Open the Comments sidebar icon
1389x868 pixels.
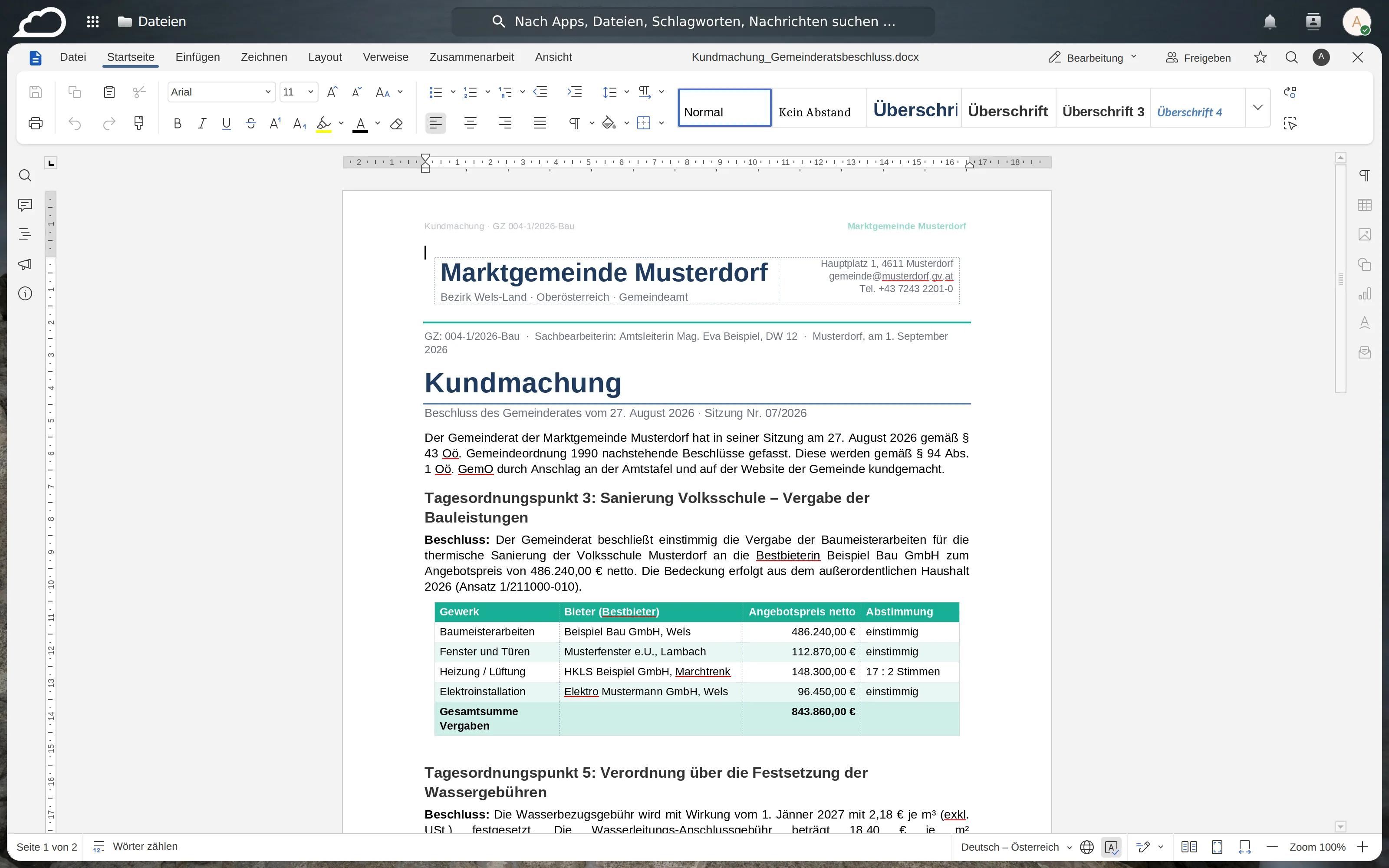tap(25, 205)
